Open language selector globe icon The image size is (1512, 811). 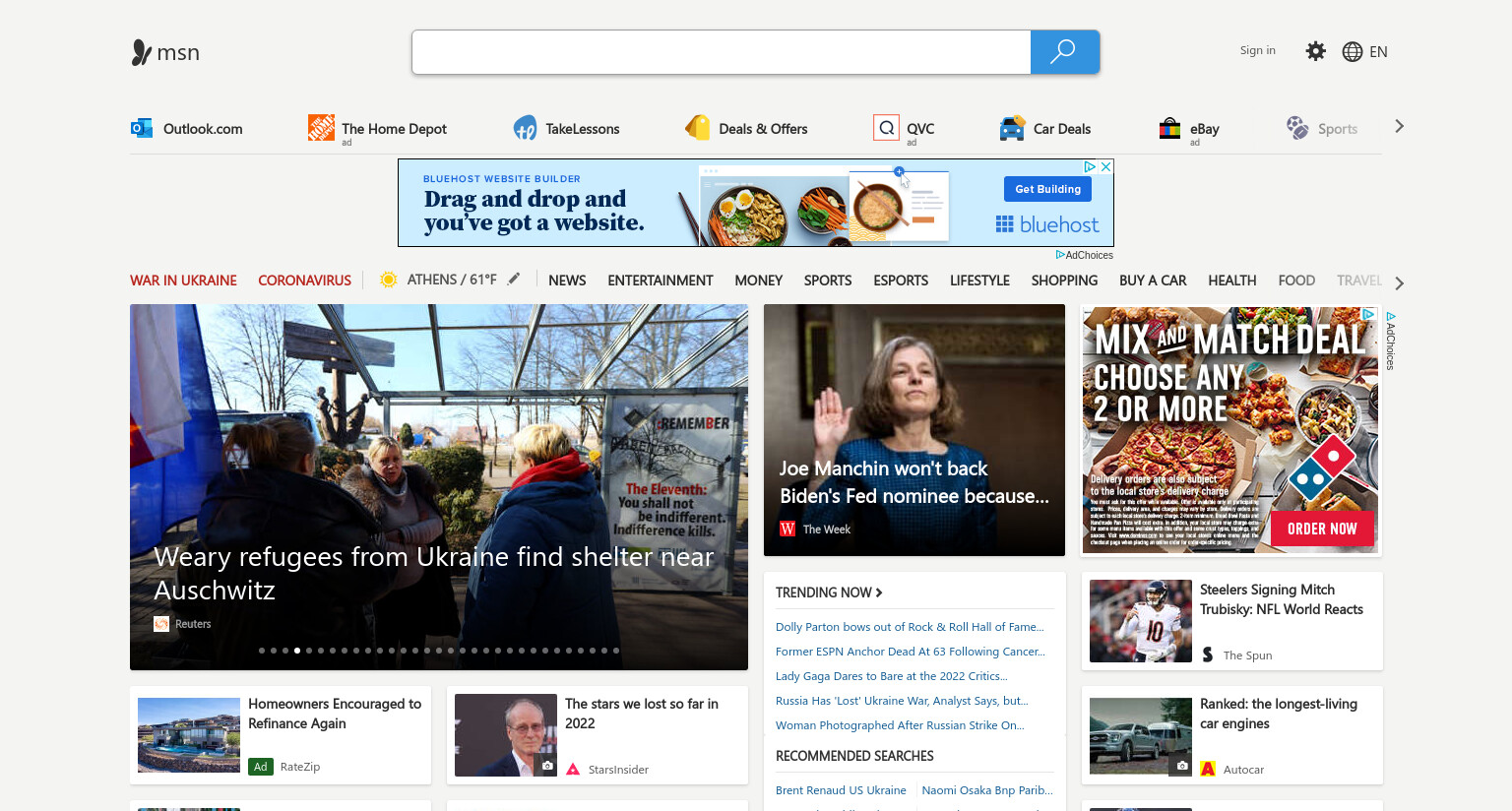point(1353,52)
